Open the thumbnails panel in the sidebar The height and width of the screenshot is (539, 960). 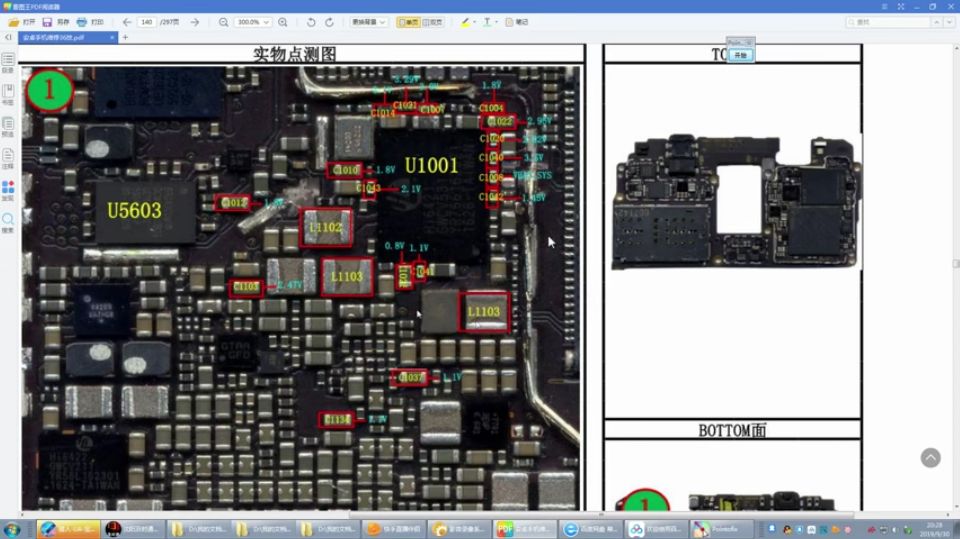[x=8, y=126]
